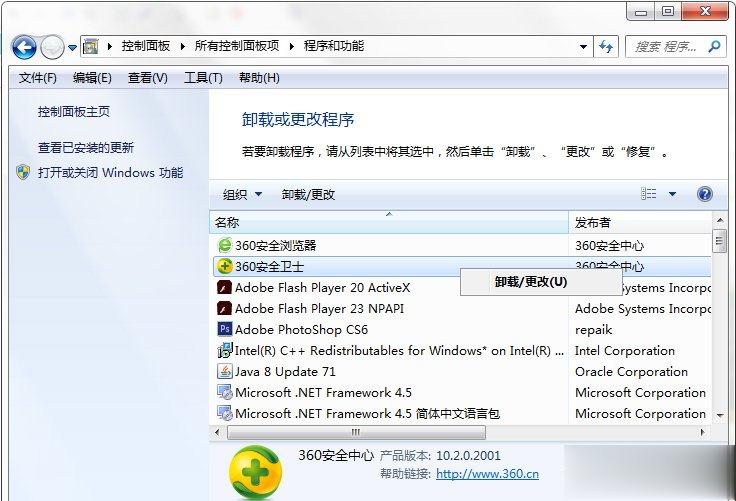Select Adobe Flash Player 23 NPAPI entry

click(319, 308)
